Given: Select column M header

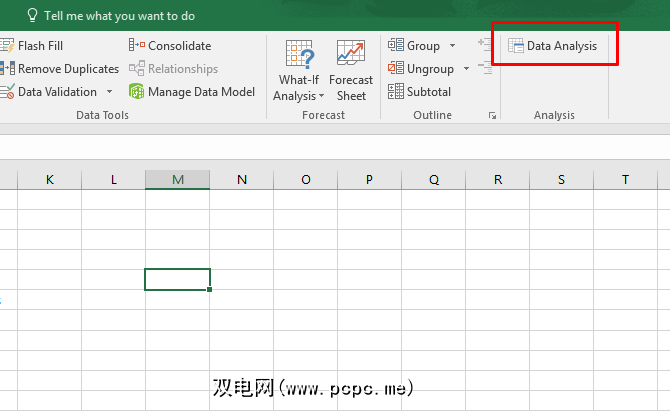Looking at the screenshot, I should pyautogui.click(x=177, y=180).
